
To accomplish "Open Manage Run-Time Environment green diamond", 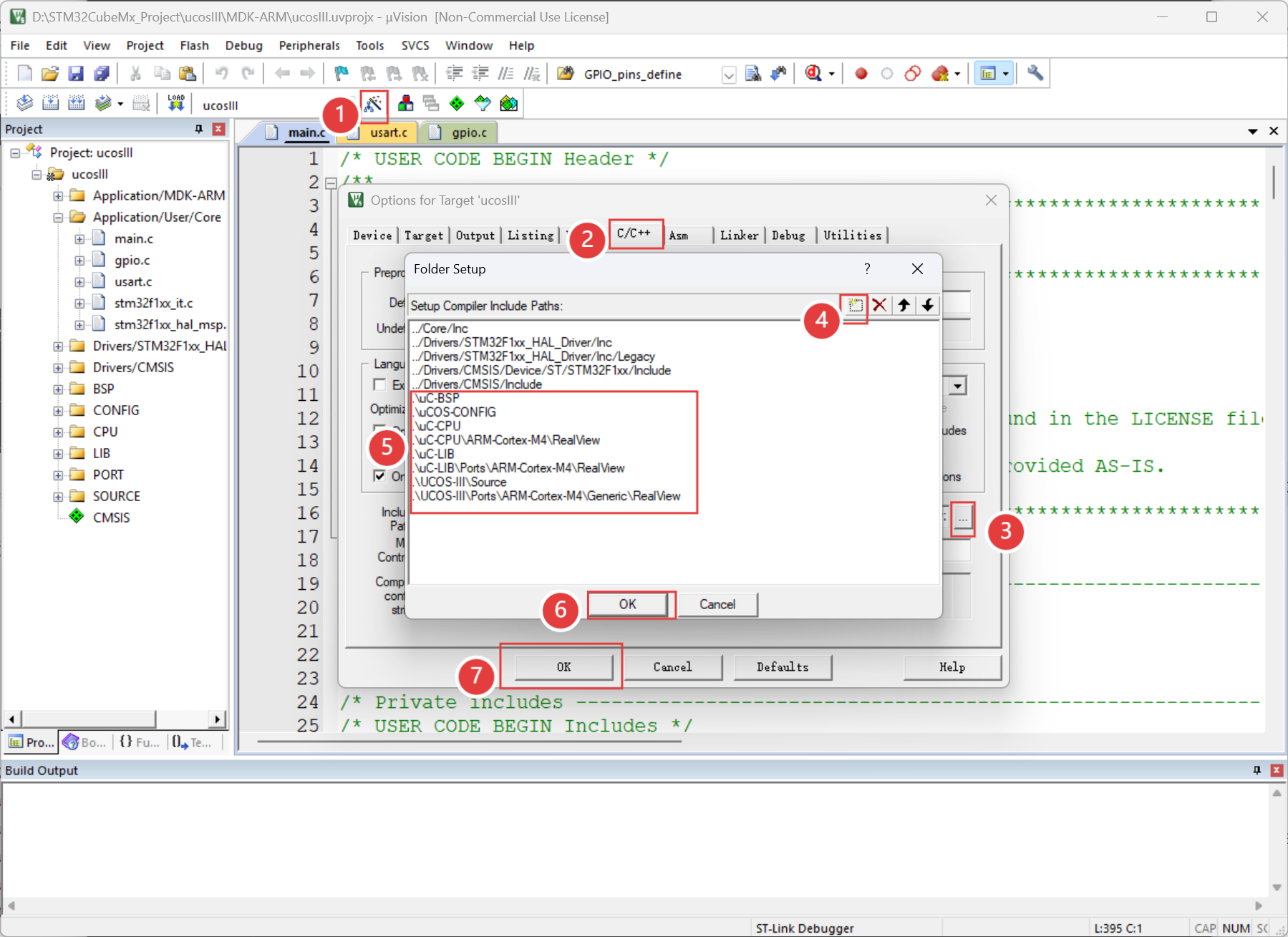I will coord(457,104).
